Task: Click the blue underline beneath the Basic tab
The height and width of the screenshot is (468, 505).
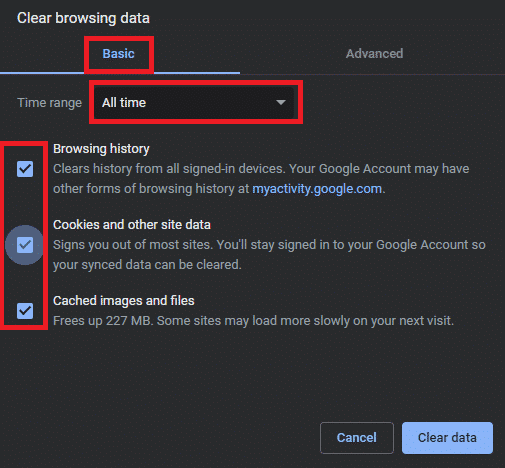Action: point(120,73)
